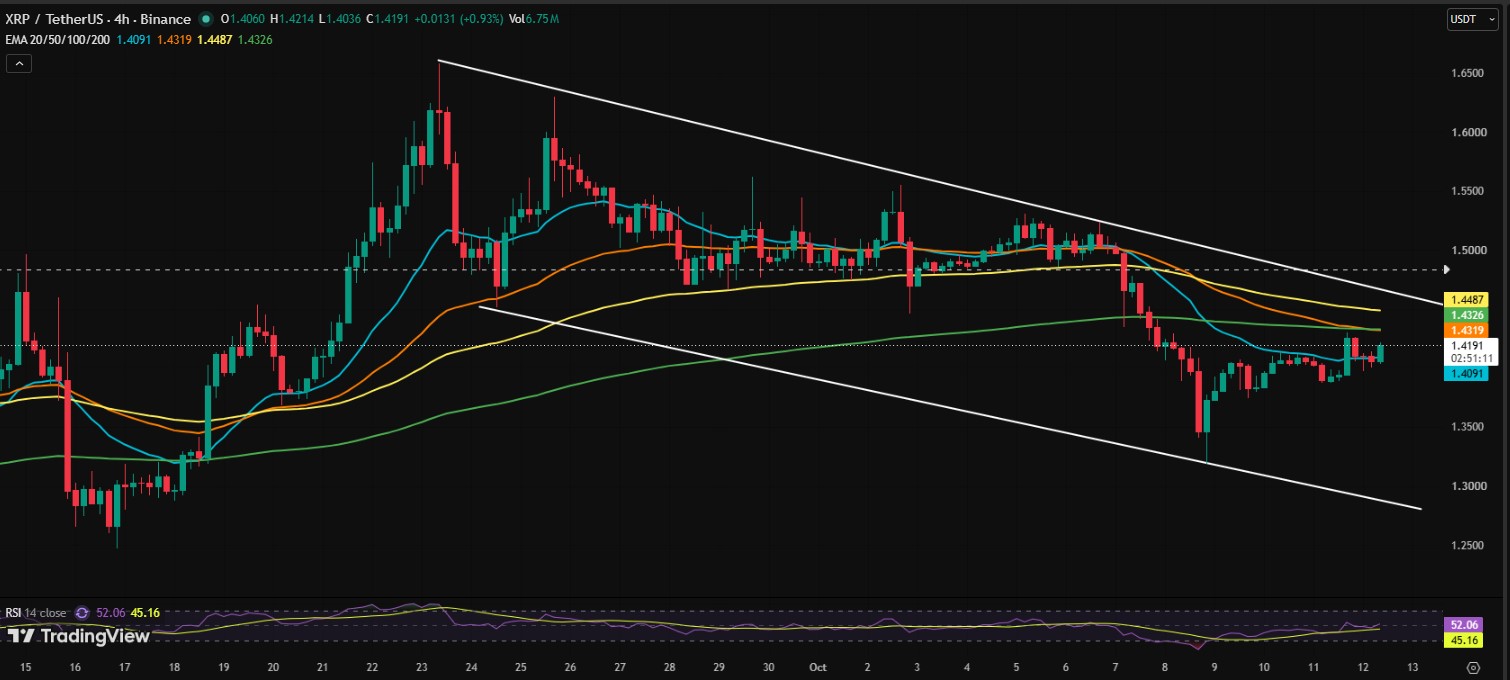Click the green market status dot

[x=206, y=19]
